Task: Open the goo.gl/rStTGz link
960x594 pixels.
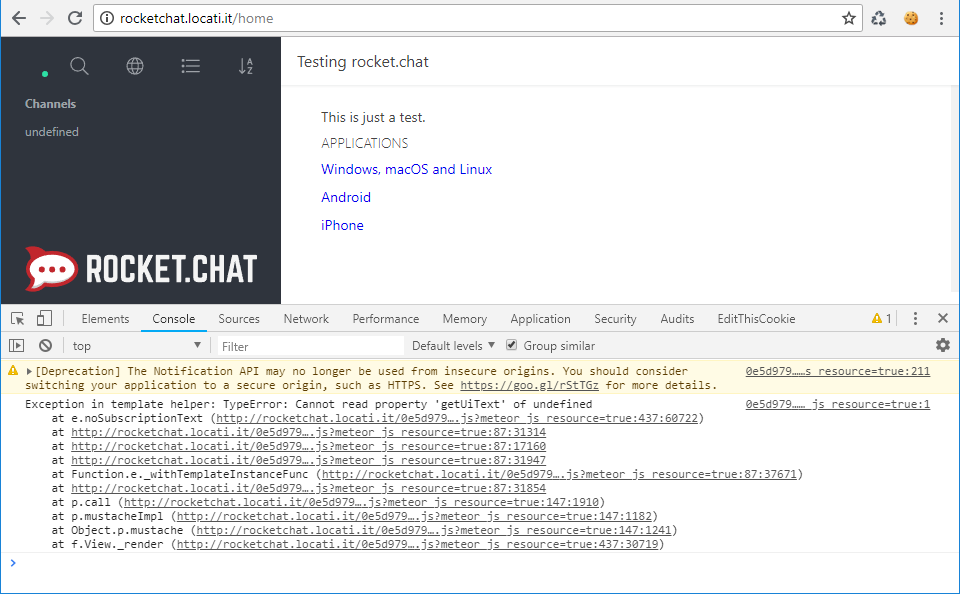Action: click(x=530, y=385)
